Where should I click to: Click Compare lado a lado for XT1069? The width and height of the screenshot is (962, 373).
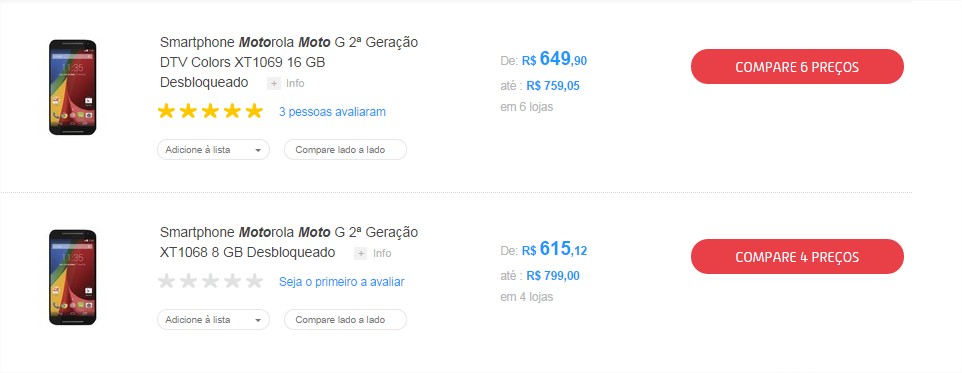coord(345,150)
